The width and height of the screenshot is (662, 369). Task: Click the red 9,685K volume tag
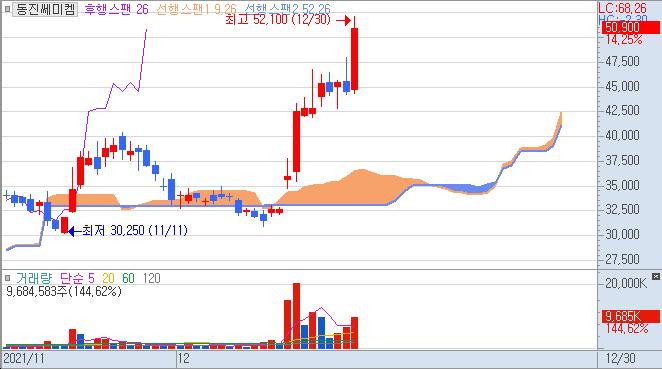[630, 316]
